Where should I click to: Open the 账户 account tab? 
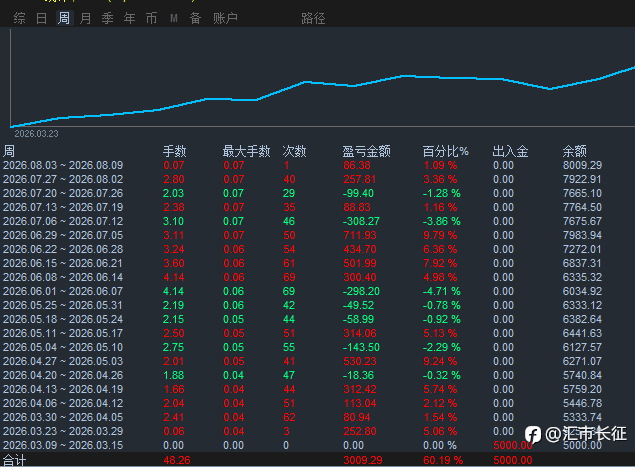225,18
